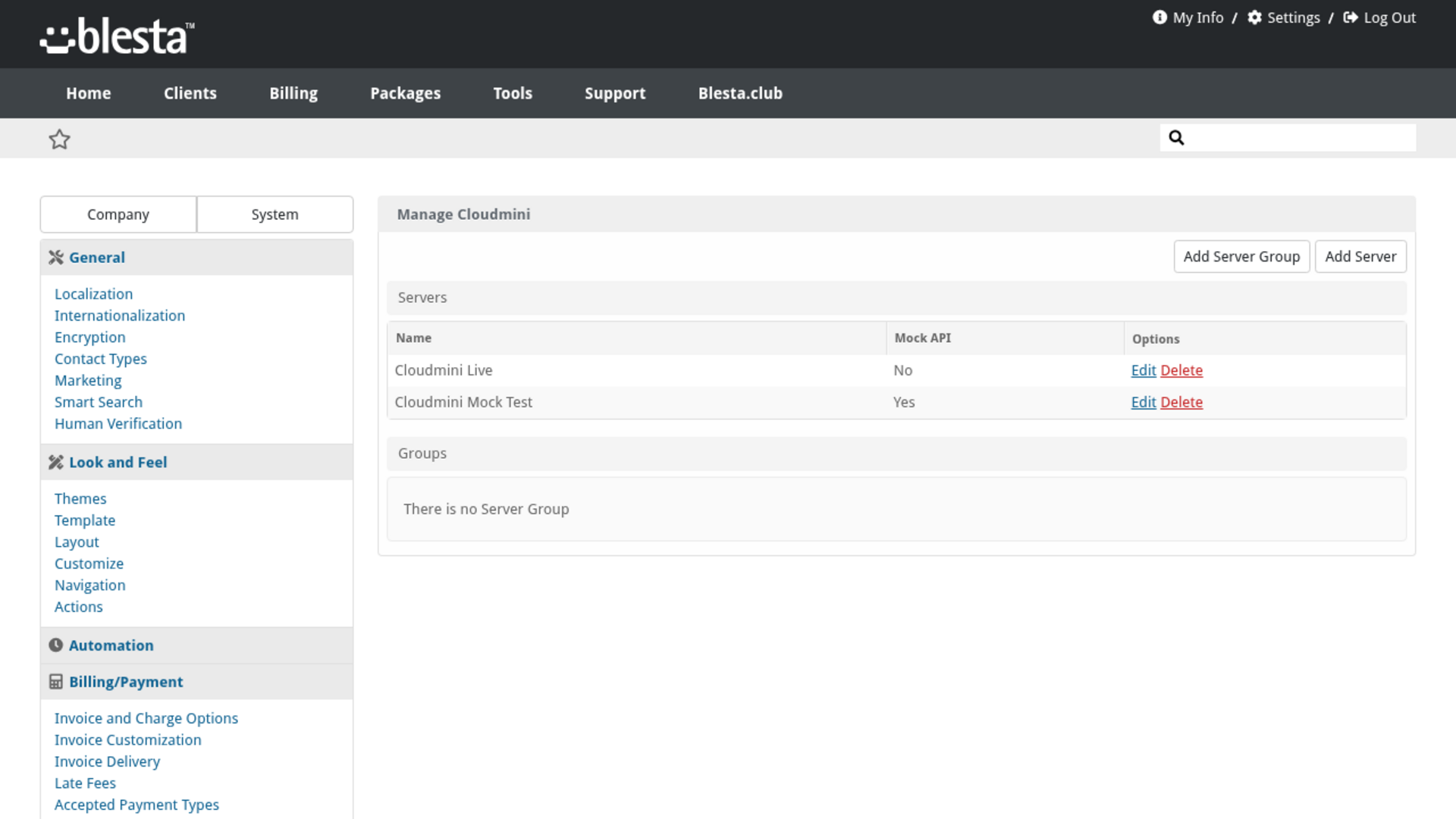
Task: Open the Clients menu
Action: tap(190, 93)
